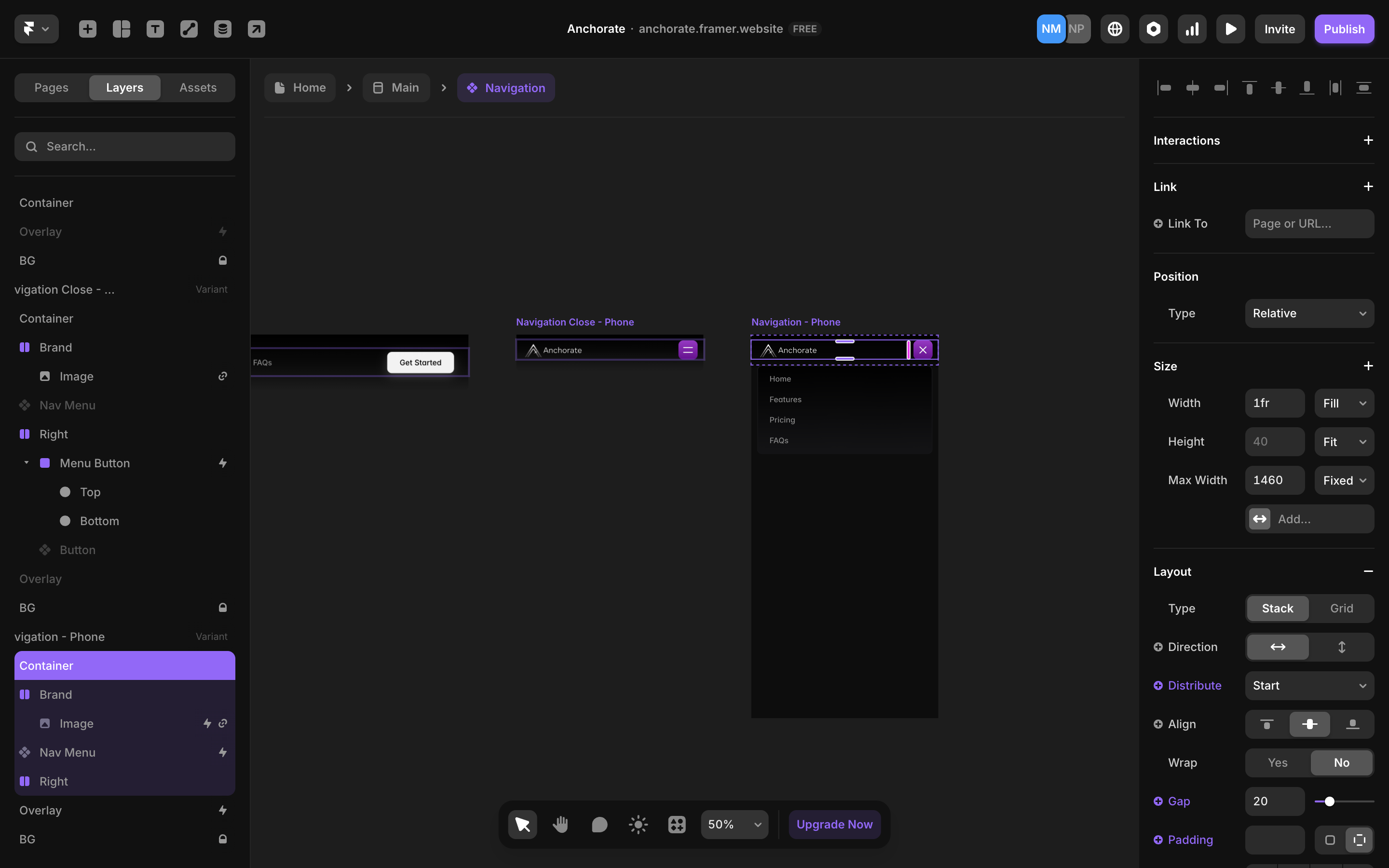Collapse the Menu Button layer arrow
This screenshot has height=868, width=1389.
tap(27, 463)
